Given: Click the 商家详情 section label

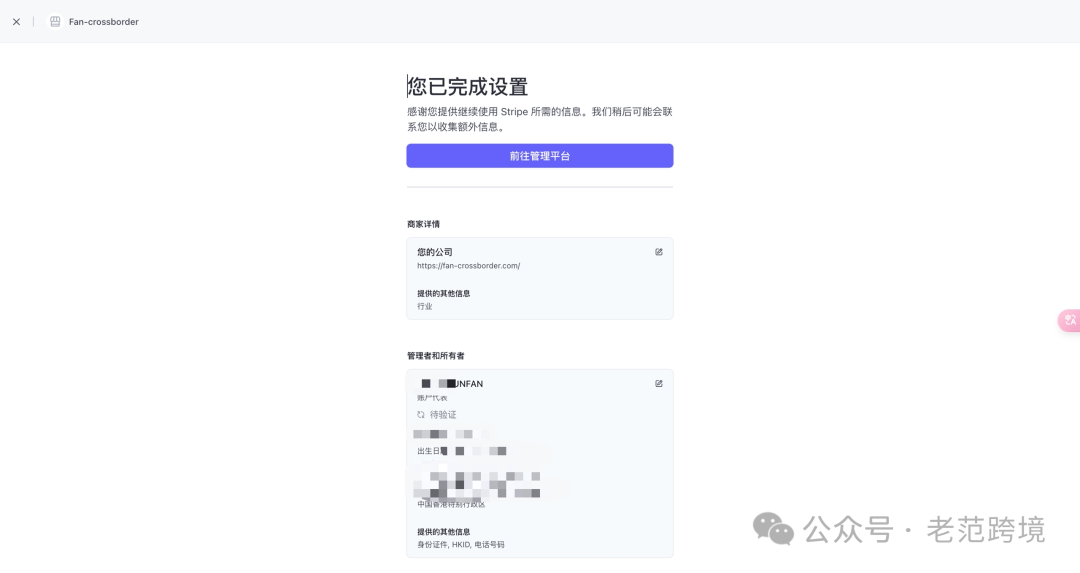Looking at the screenshot, I should [423, 225].
